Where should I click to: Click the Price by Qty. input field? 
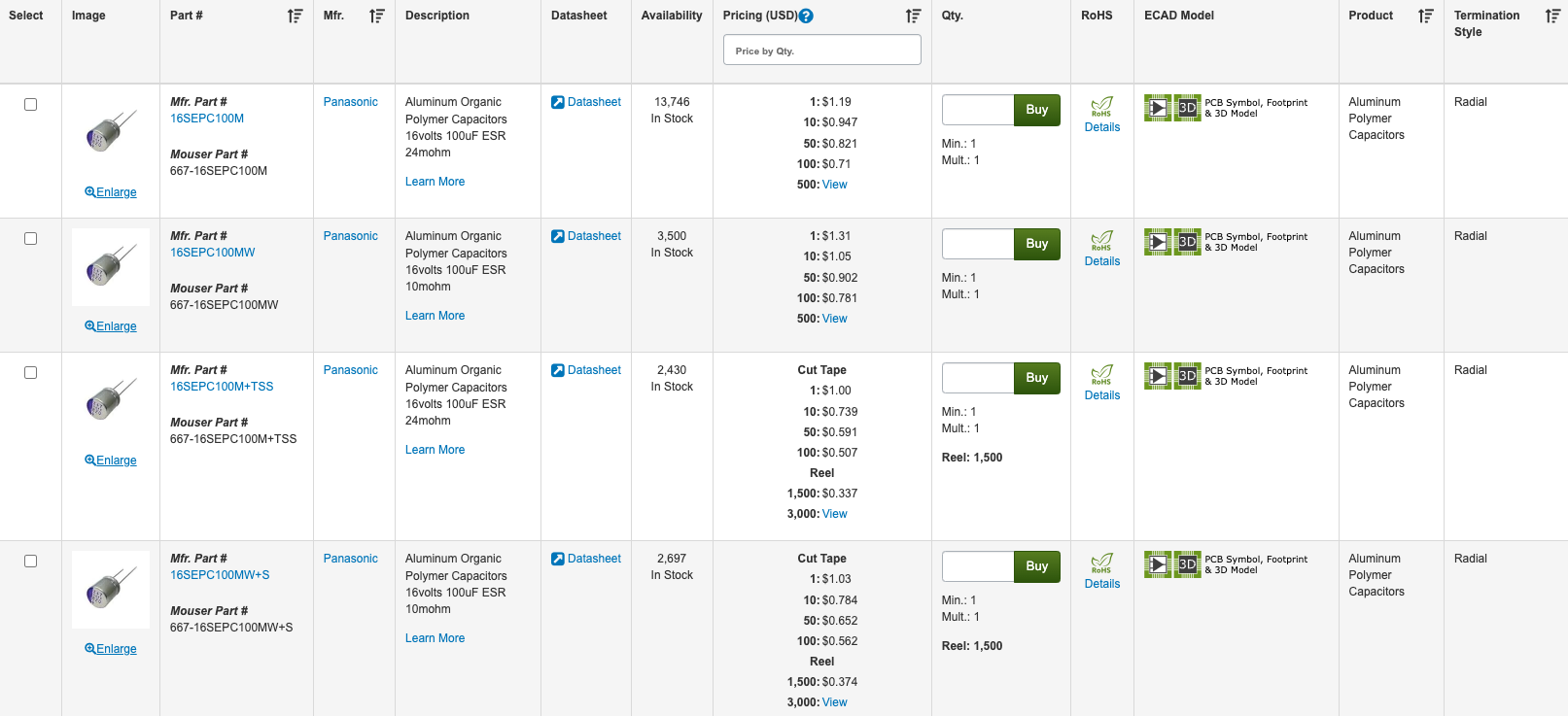pos(821,51)
